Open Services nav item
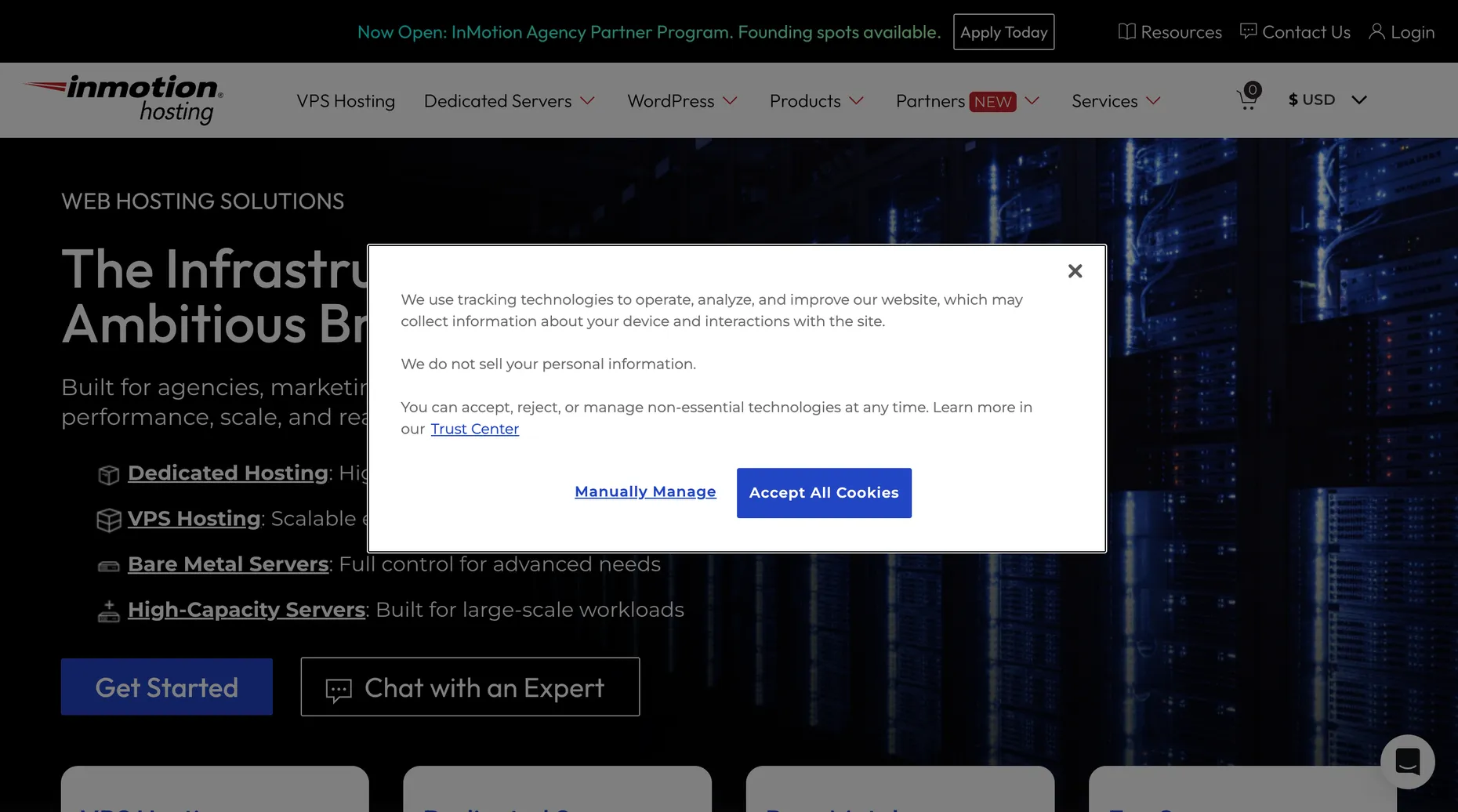Screen dimensions: 1458x812 (1104, 101)
